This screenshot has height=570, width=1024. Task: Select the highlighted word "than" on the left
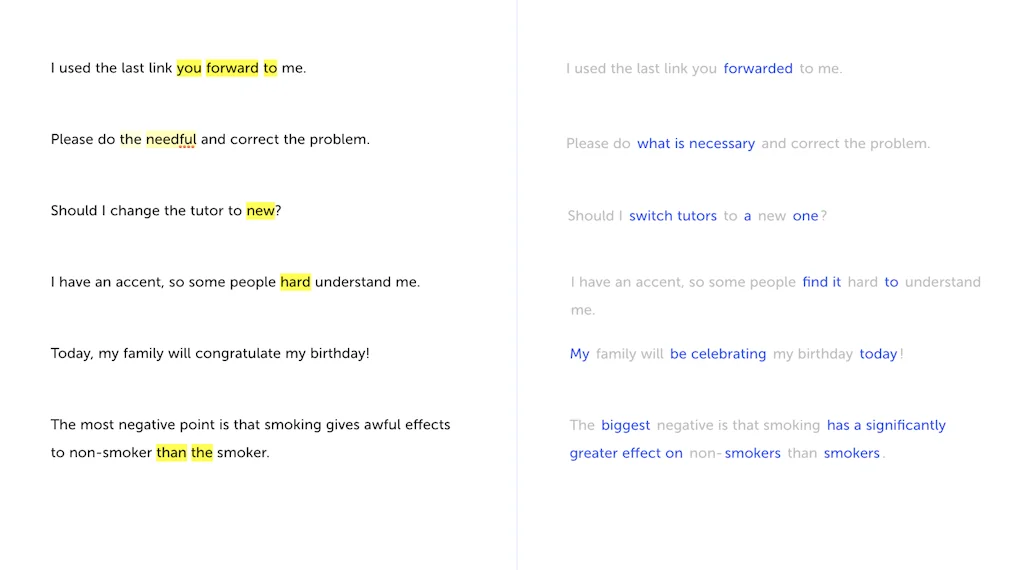click(x=171, y=453)
